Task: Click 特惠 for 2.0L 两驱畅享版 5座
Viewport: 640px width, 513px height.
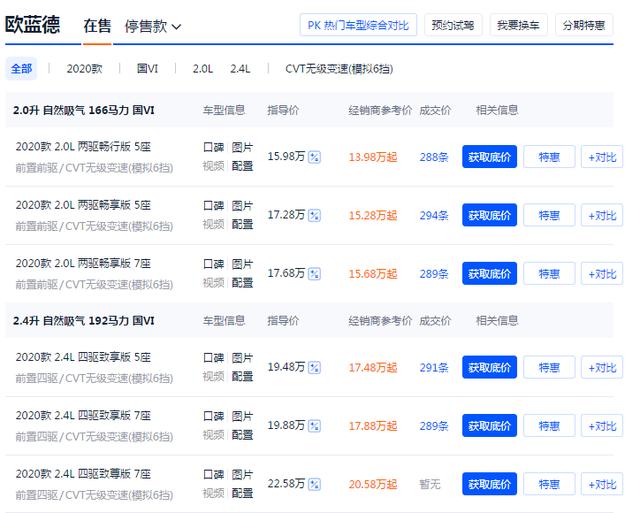Action: 549,215
